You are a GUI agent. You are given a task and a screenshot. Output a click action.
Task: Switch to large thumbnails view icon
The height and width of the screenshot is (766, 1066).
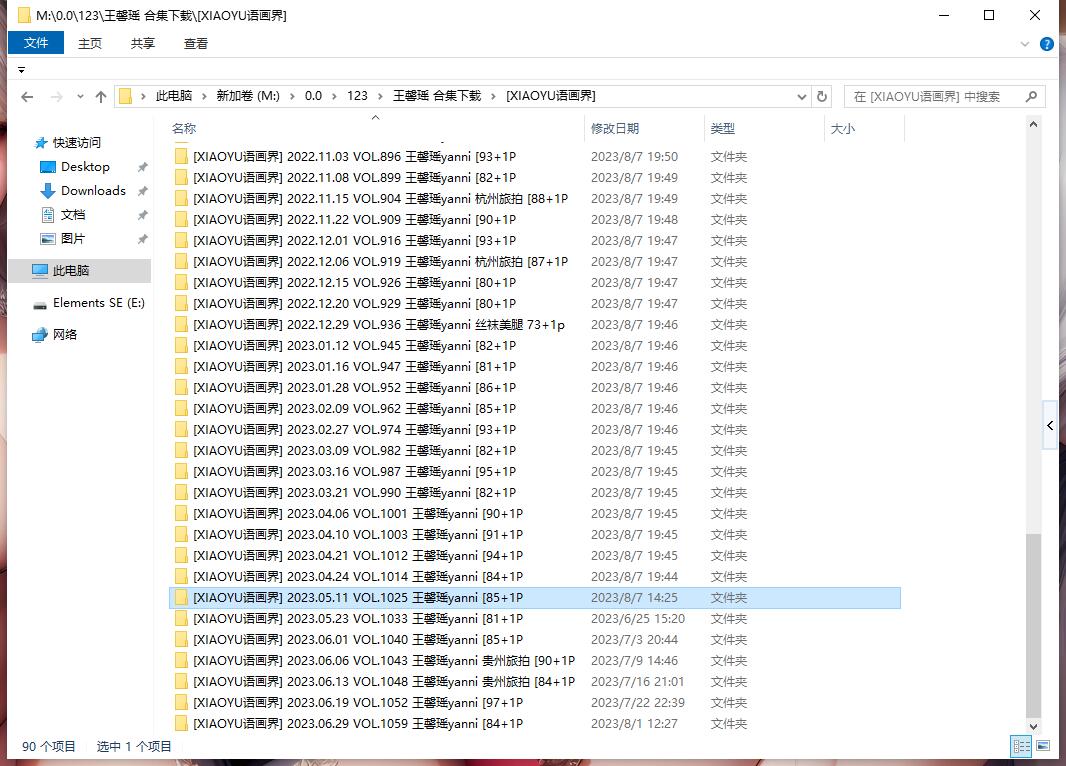(x=1043, y=746)
